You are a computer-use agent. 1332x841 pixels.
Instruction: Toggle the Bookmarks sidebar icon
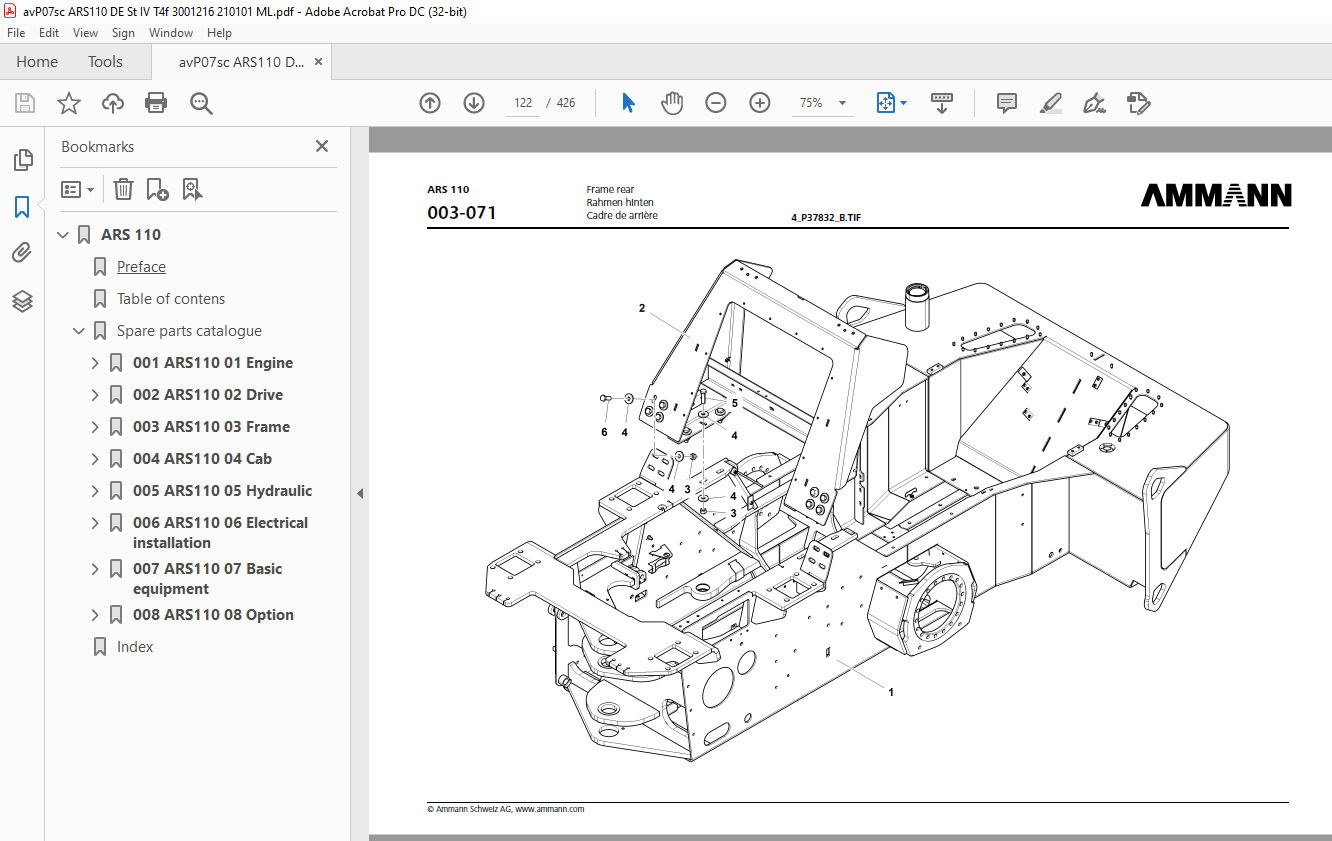22,207
